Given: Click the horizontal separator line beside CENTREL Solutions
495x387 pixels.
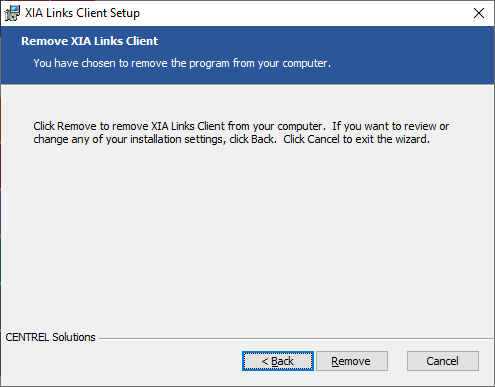Looking at the screenshot, I should 296,339.
